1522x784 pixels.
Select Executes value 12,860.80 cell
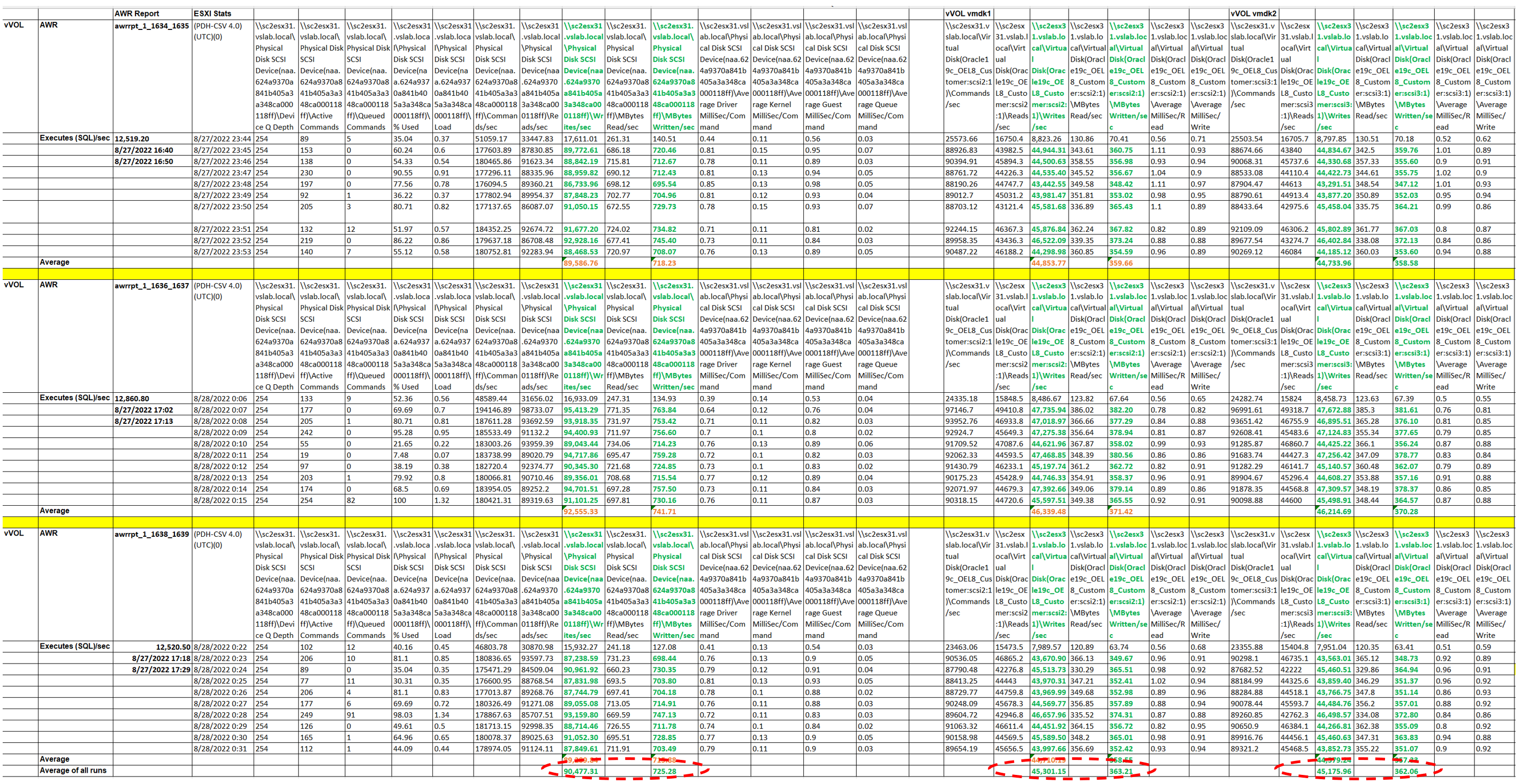pos(132,399)
